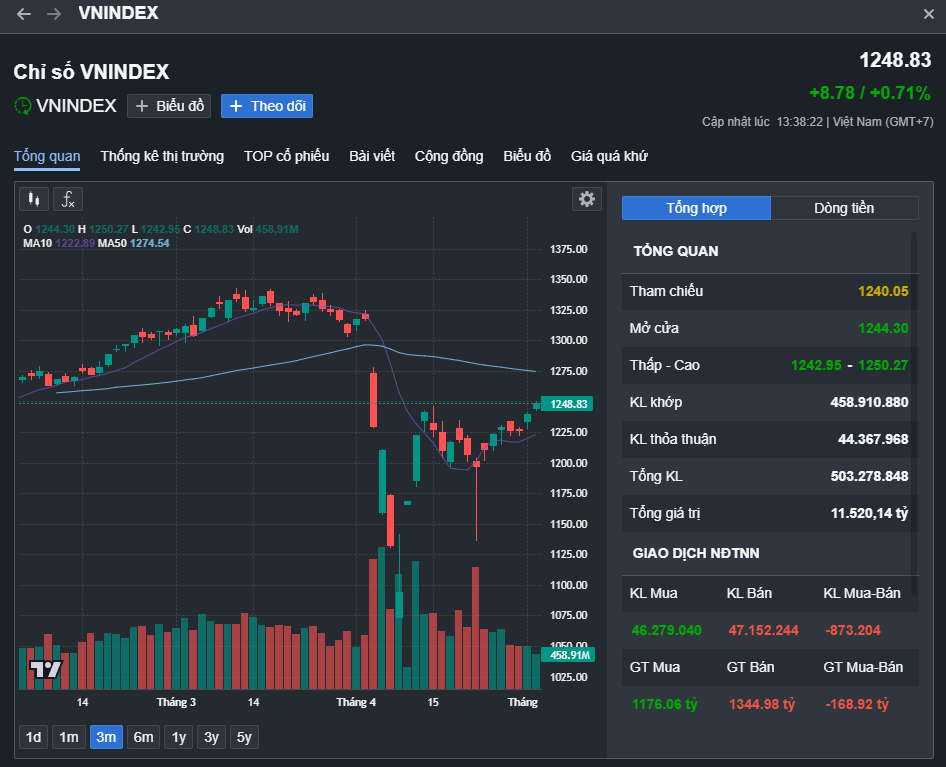Click the forward arrow navigation icon
Viewport: 946px width, 767px height.
(x=54, y=14)
